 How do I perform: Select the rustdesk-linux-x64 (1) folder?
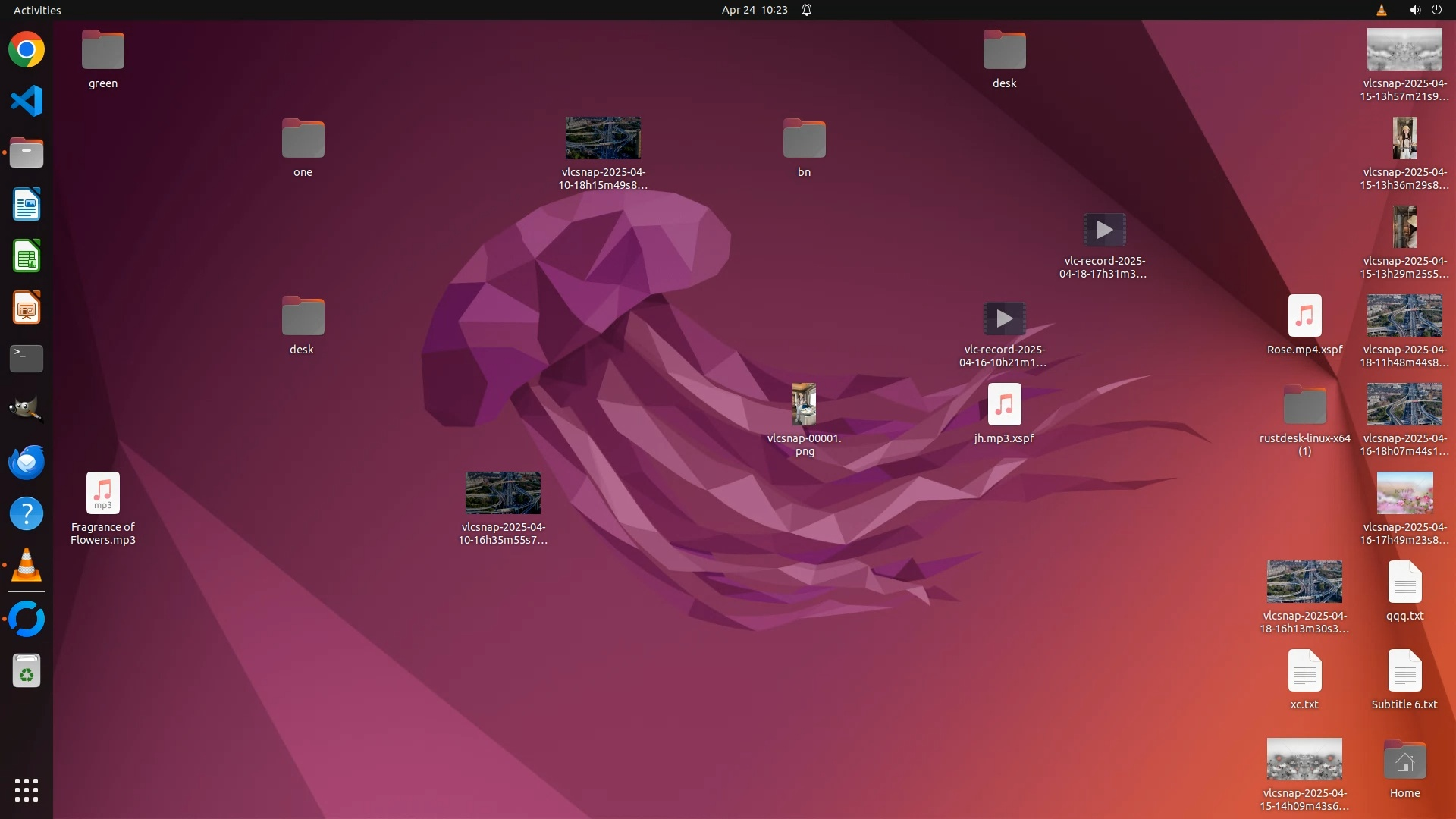[1304, 405]
